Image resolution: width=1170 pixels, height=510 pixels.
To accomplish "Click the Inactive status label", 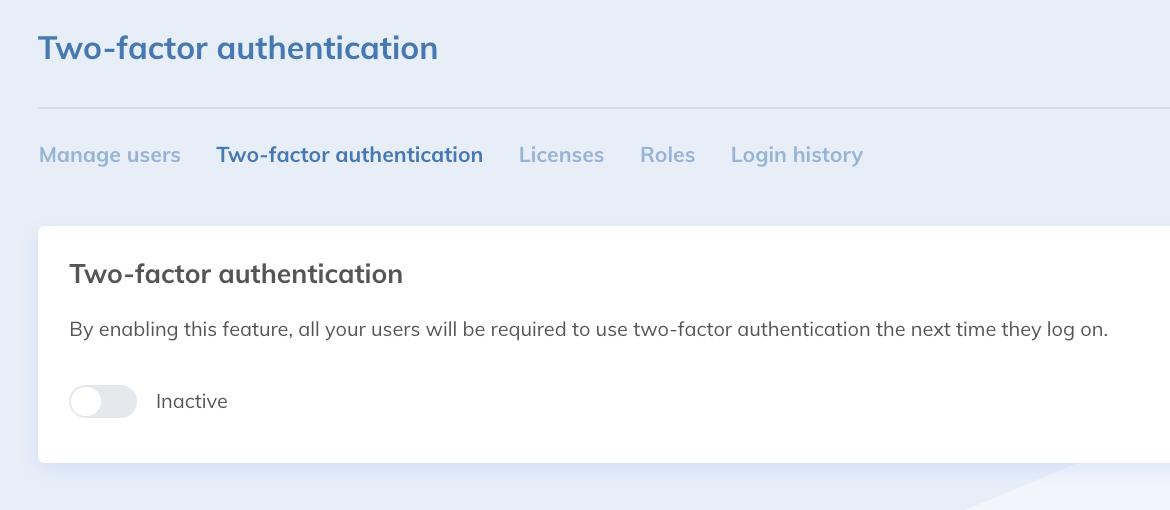I will (x=192, y=401).
